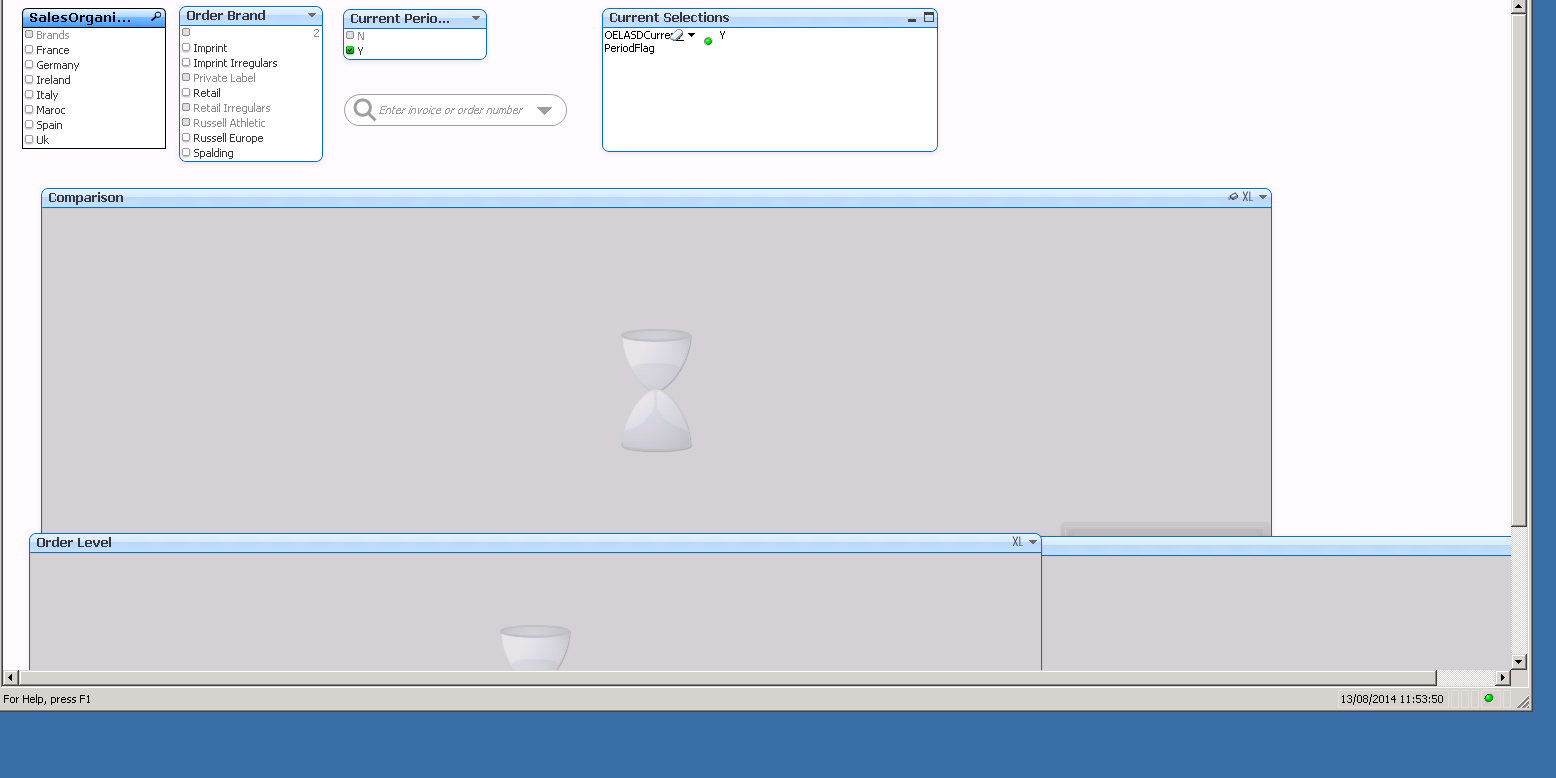Click the count 2 in Order Brand

[316, 33]
